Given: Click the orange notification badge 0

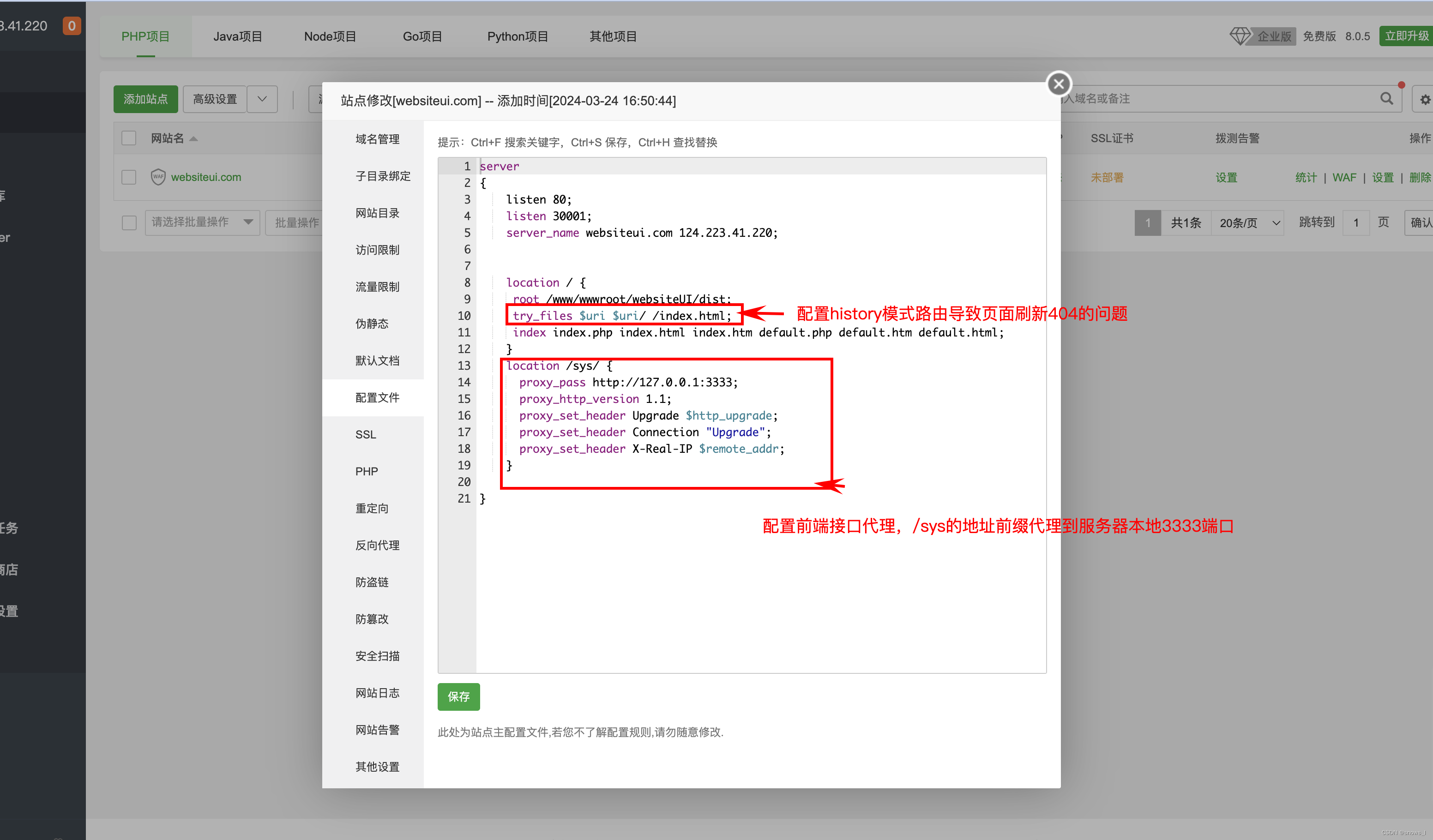Looking at the screenshot, I should pyautogui.click(x=72, y=25).
